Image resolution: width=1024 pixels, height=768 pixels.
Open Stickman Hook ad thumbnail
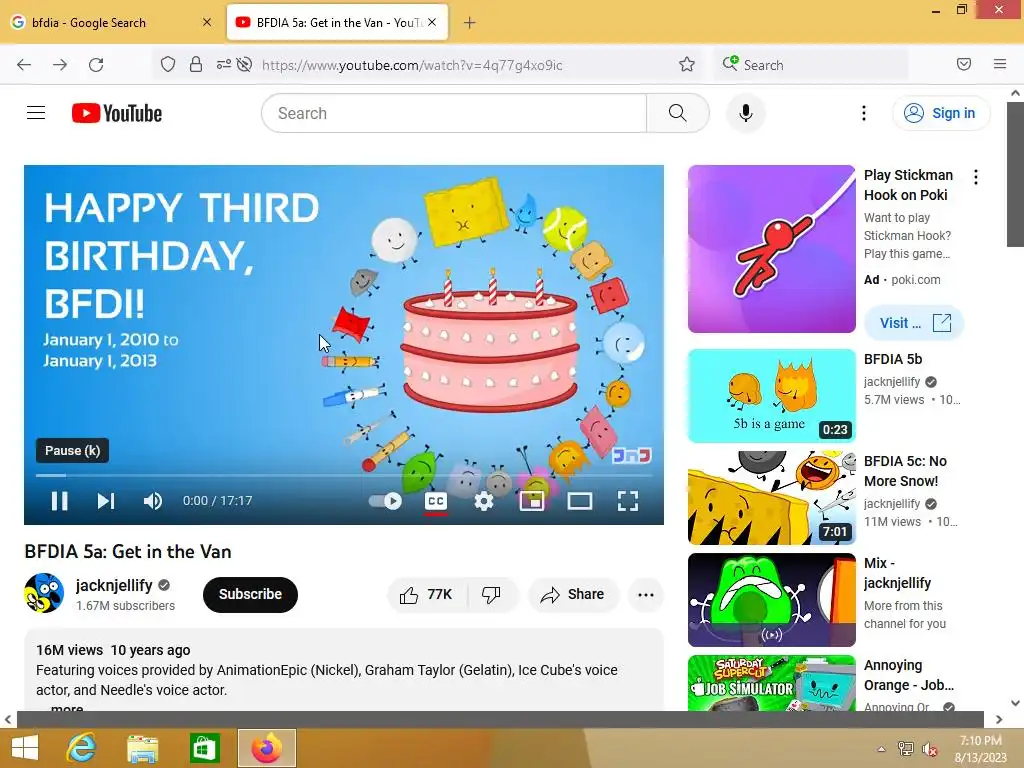[771, 249]
